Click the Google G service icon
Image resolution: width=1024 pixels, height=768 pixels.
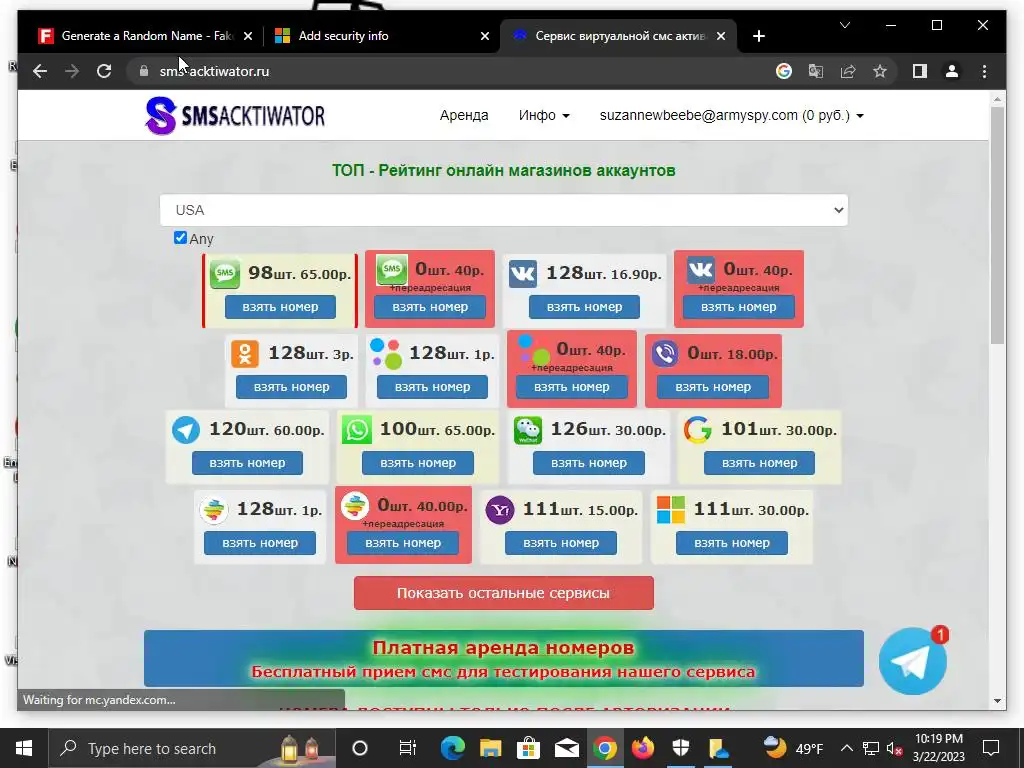[697, 430]
